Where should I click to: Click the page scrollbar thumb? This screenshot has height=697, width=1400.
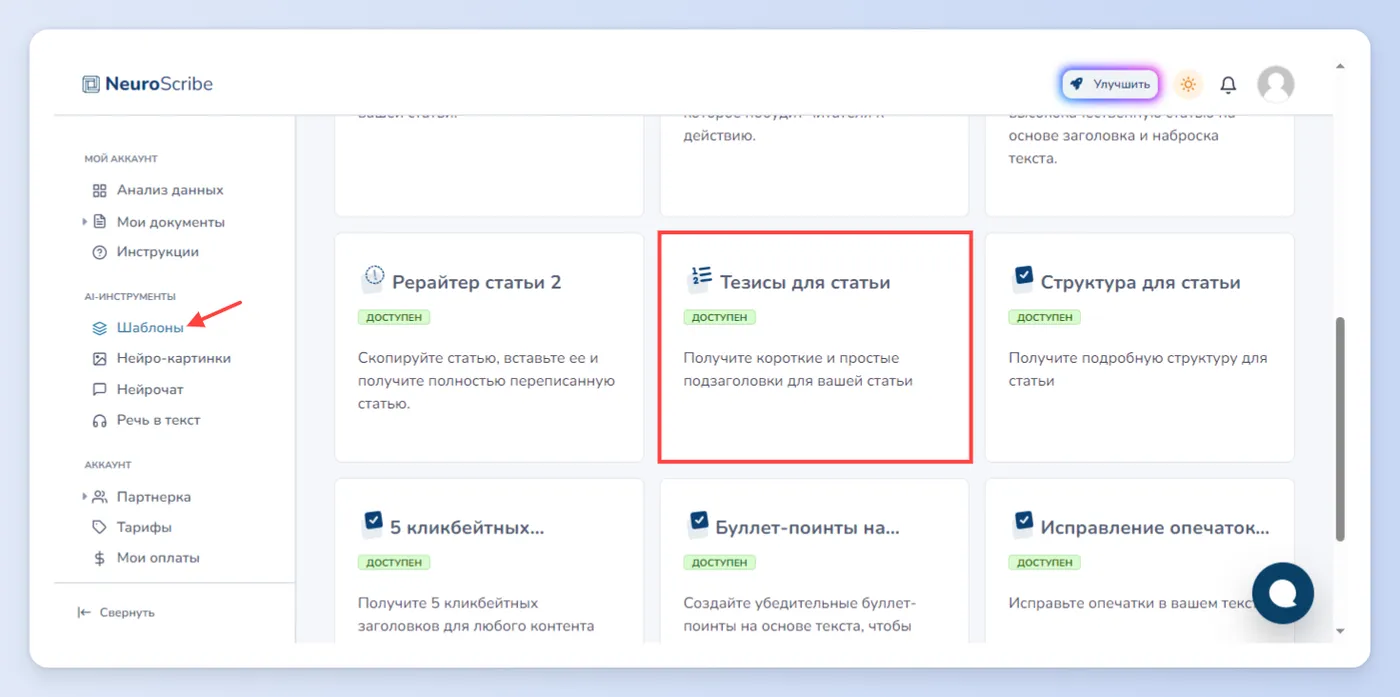tap(1340, 430)
